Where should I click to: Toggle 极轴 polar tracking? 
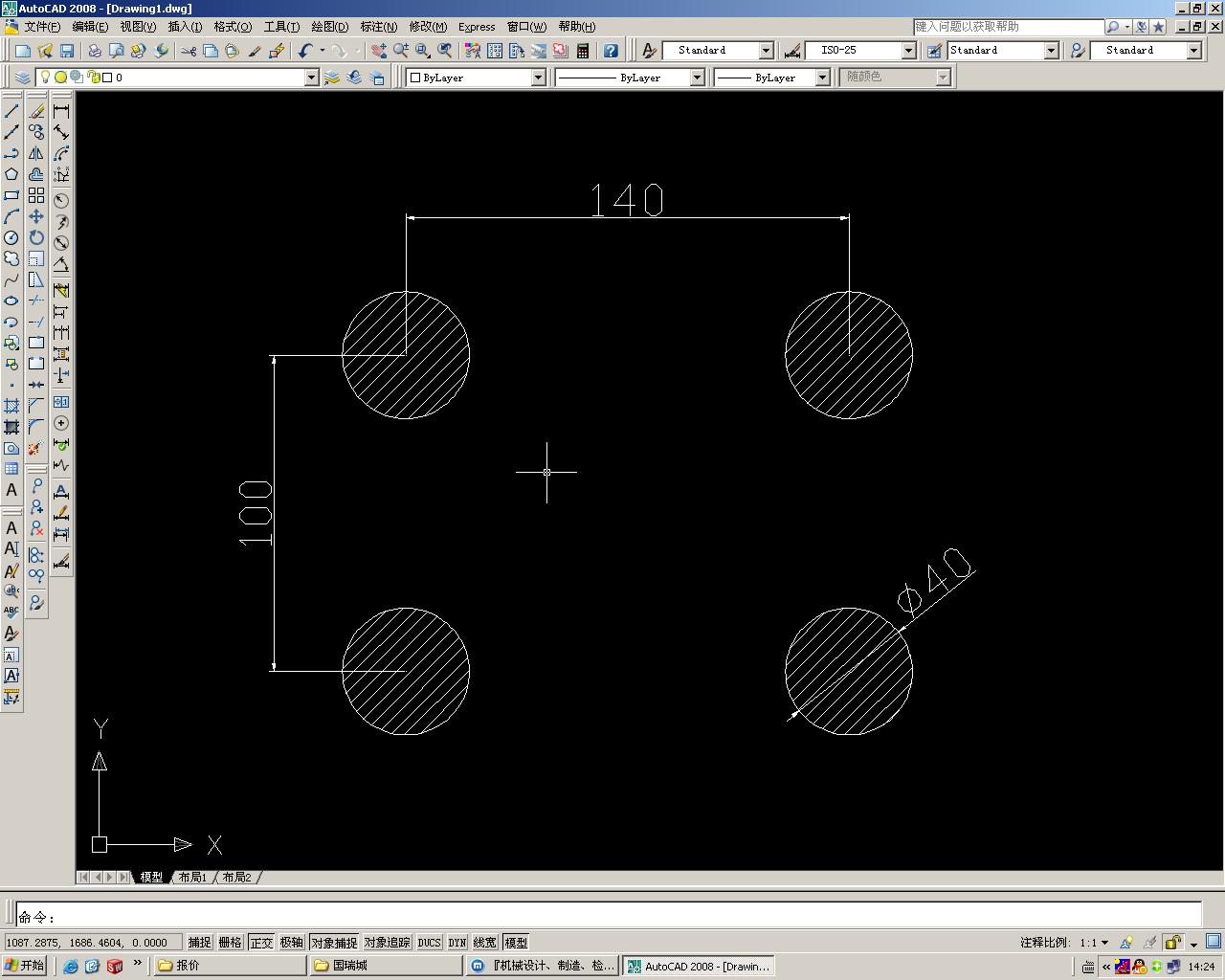292,943
